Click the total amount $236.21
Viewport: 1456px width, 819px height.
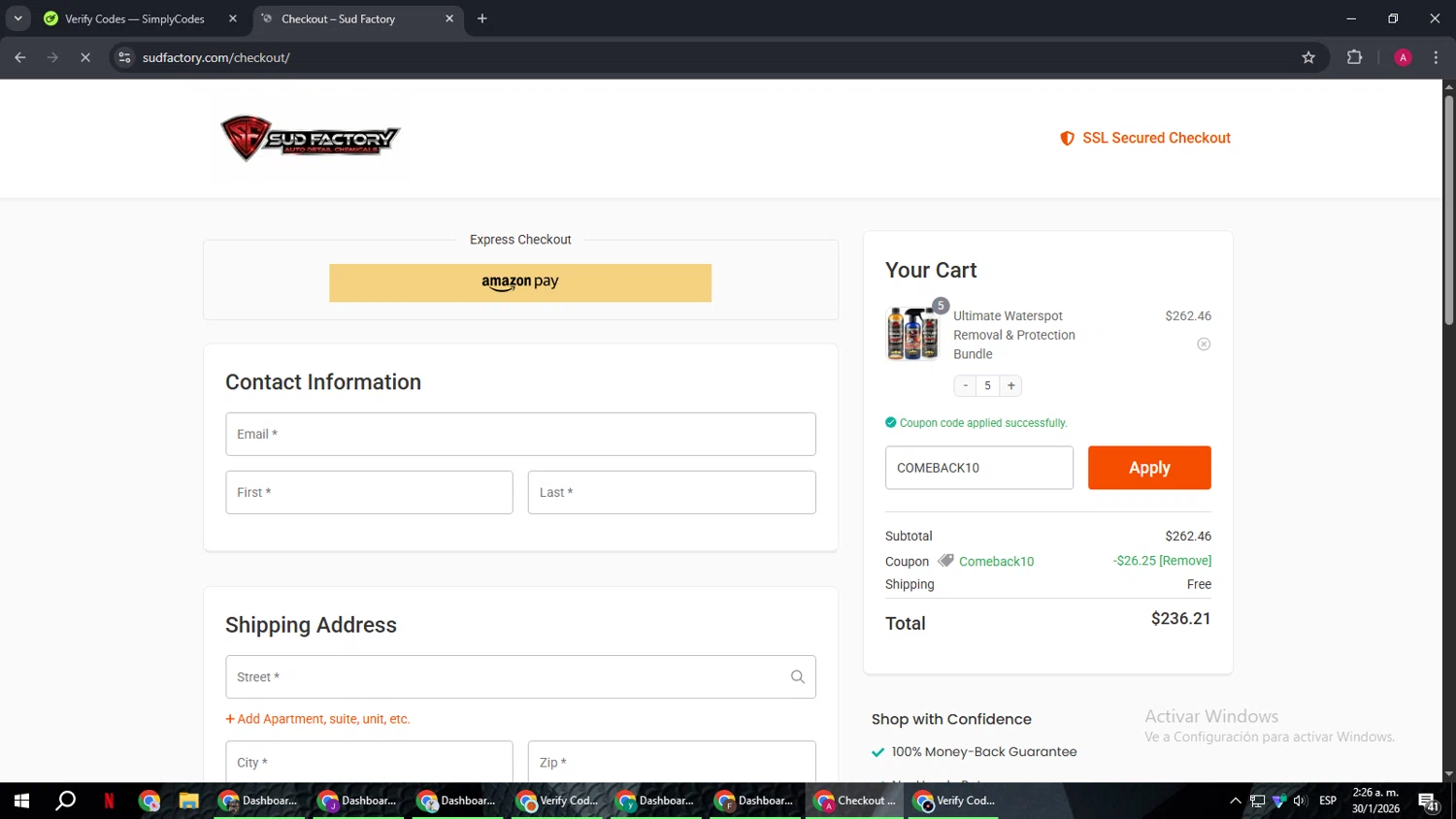[1180, 619]
